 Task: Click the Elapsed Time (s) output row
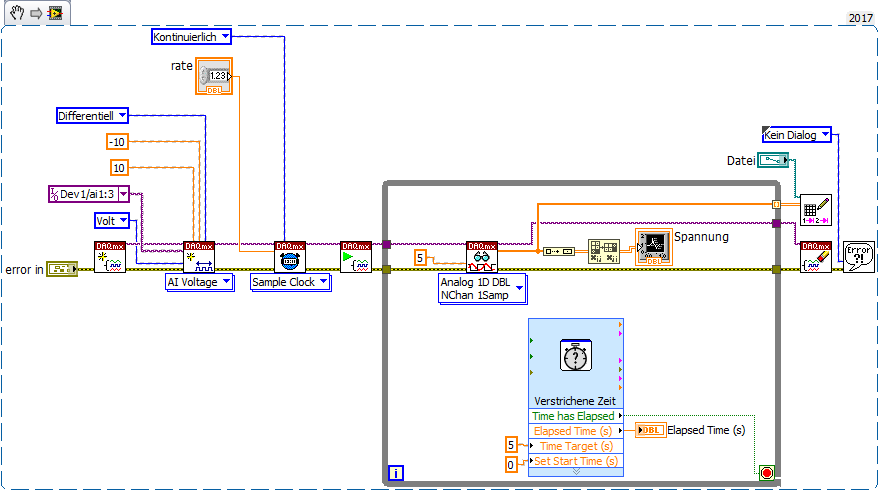click(x=576, y=431)
